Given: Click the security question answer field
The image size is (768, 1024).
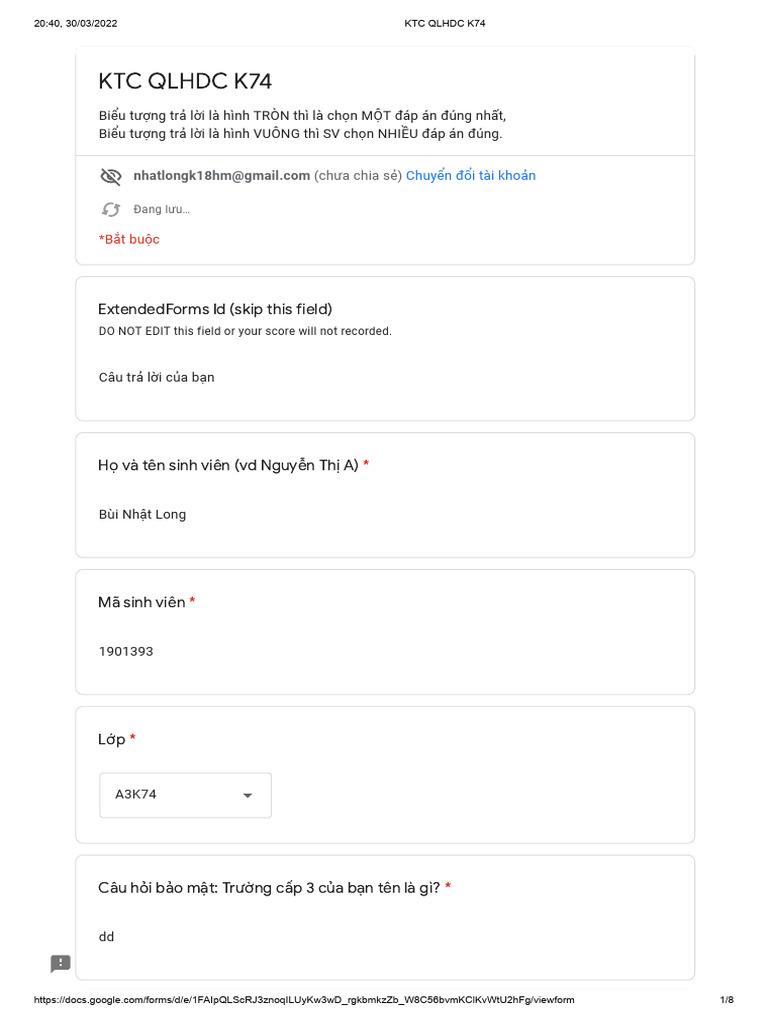Looking at the screenshot, I should point(107,937).
